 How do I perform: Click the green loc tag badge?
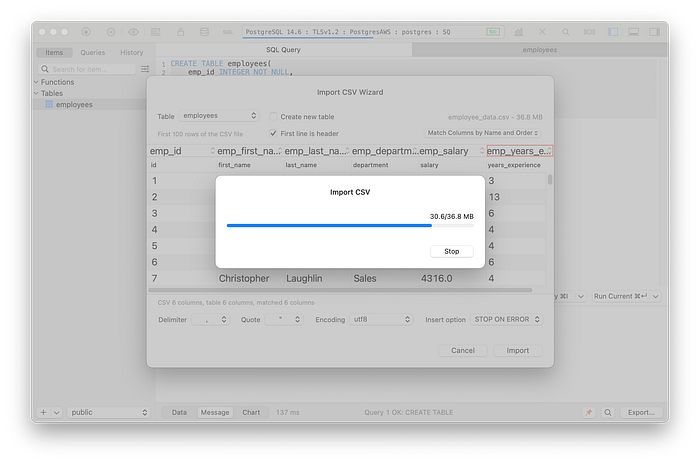(493, 32)
